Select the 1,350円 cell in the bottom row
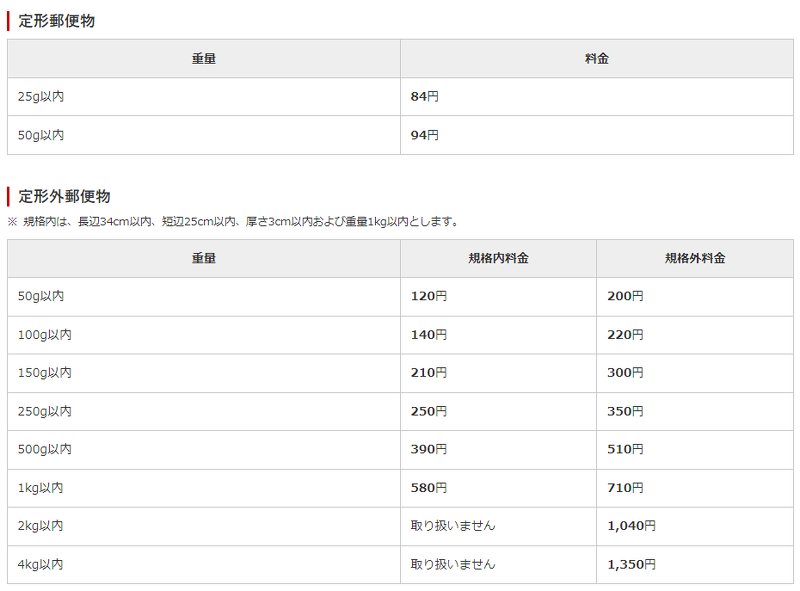Screen dimensions: 800x591 [630, 563]
